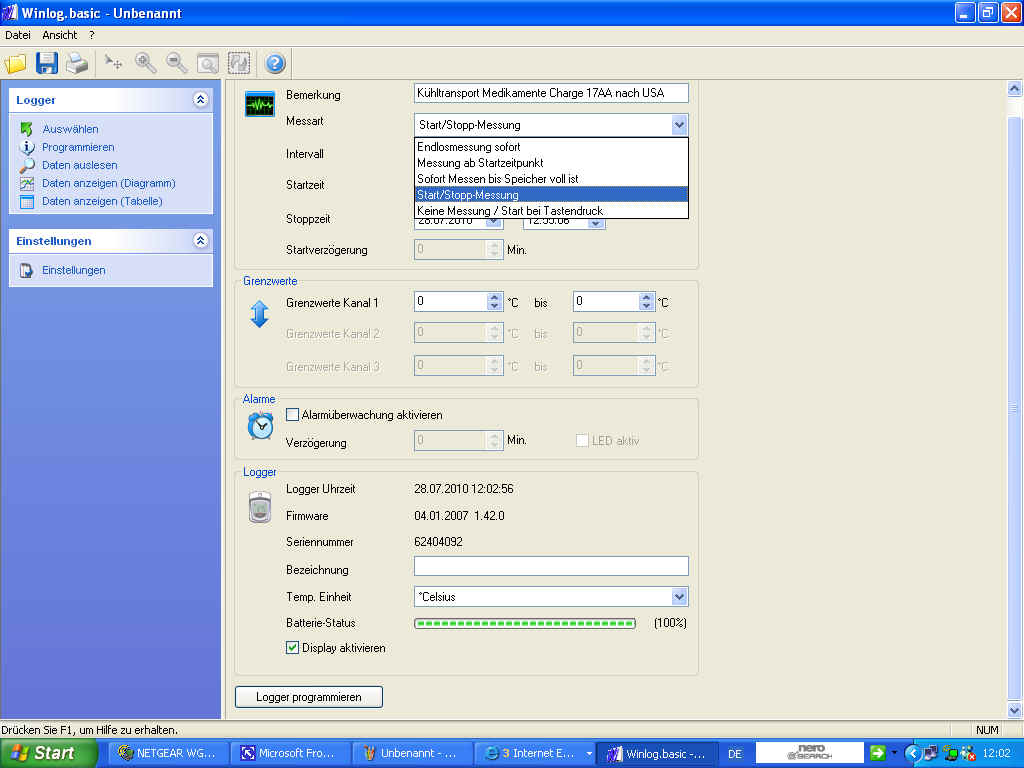Click the blue up-down arrow Grenzwerte icon
This screenshot has height=768, width=1024.
260,314
